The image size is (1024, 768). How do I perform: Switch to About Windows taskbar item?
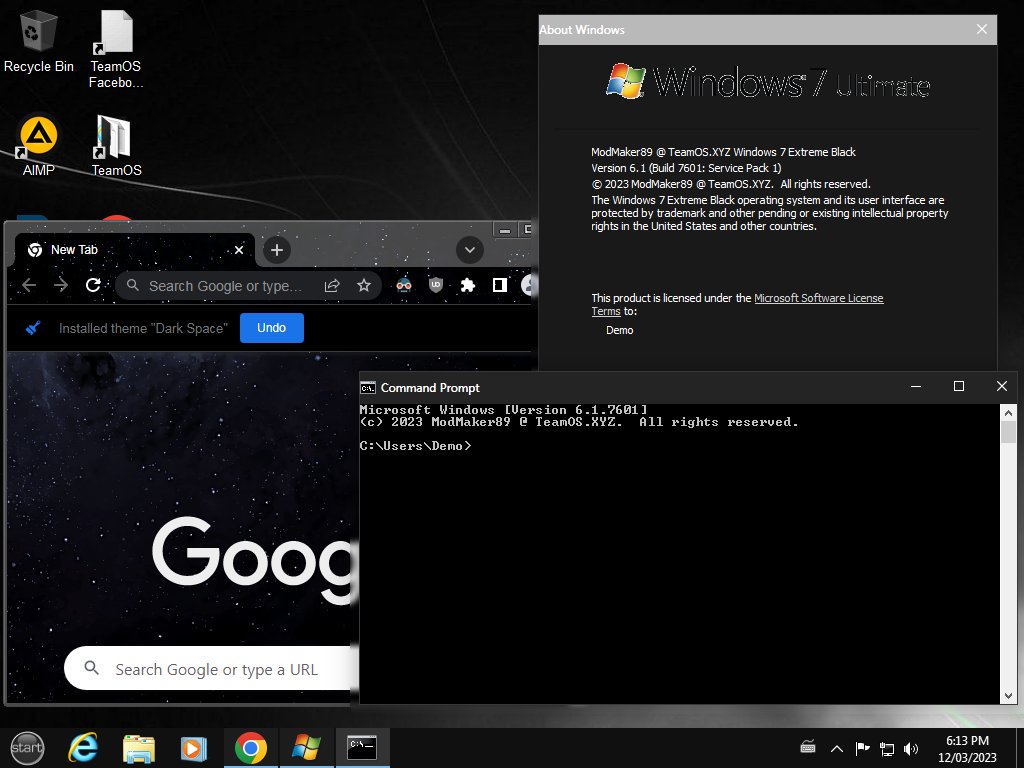pos(306,748)
